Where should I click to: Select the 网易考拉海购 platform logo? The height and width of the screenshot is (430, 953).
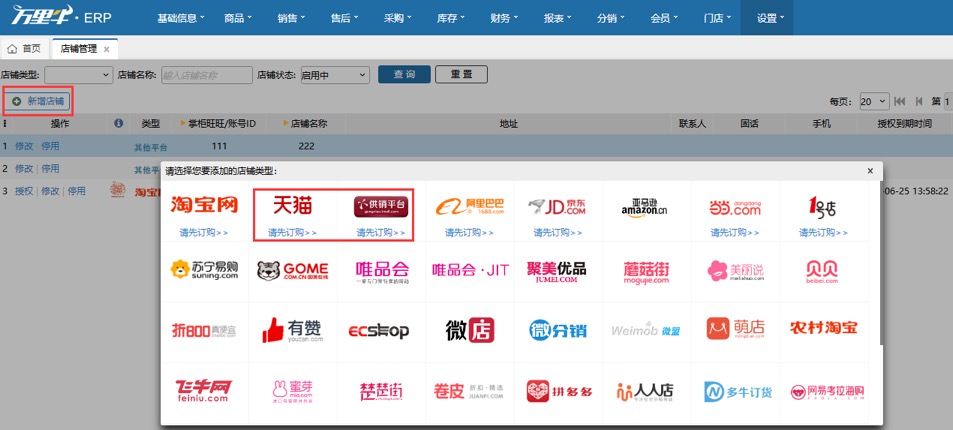click(x=827, y=392)
